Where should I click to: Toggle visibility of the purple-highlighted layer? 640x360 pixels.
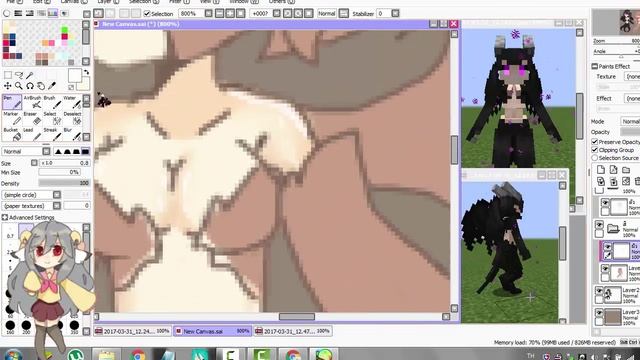607,247
